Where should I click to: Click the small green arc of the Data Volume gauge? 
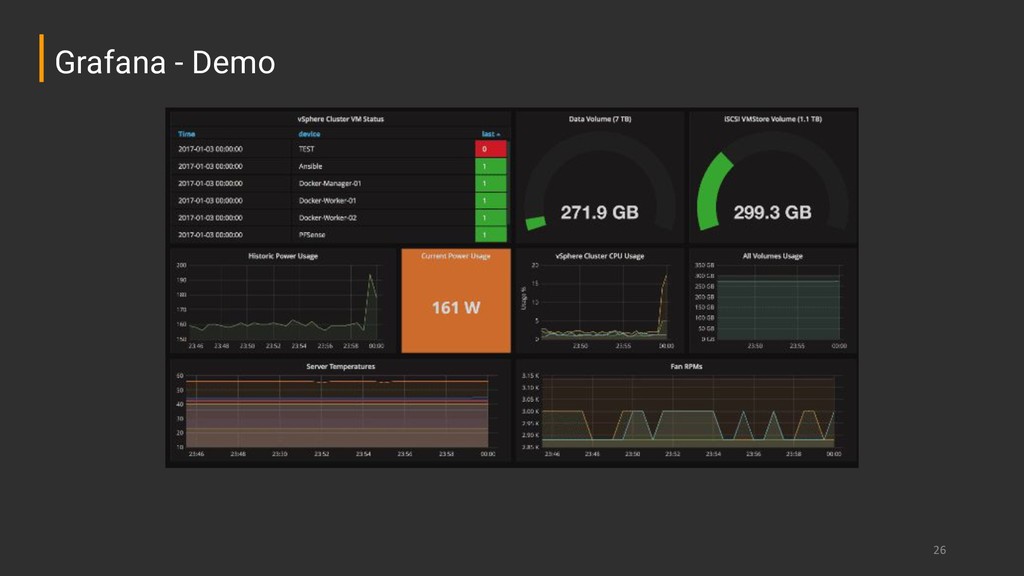click(536, 223)
